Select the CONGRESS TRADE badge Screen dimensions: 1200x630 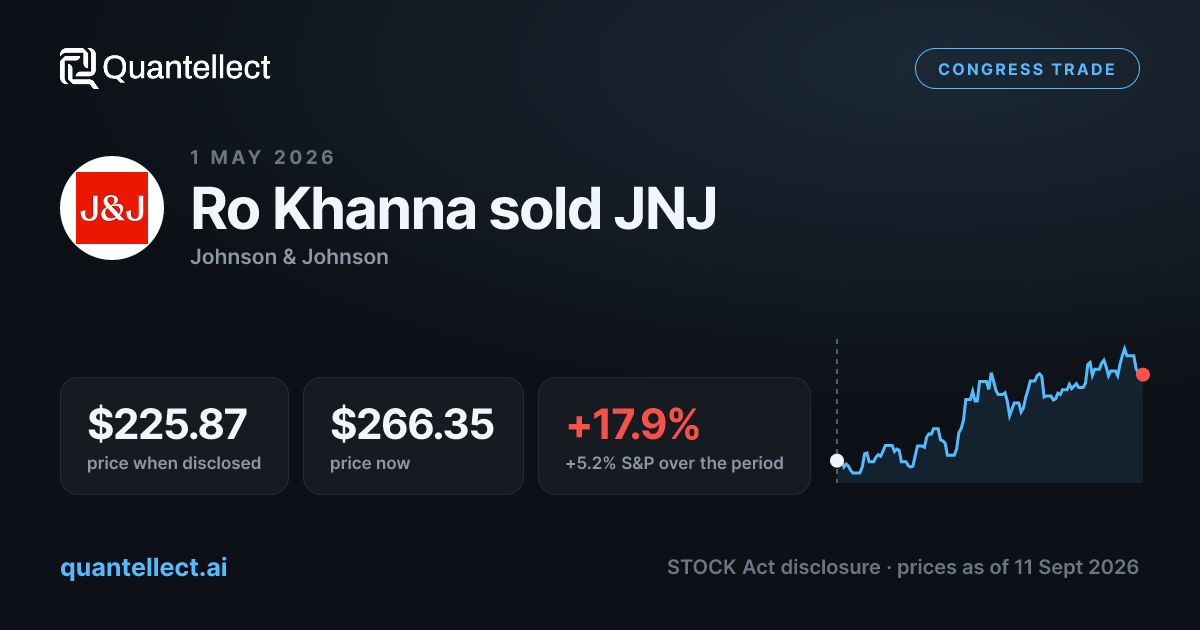[x=1027, y=69]
